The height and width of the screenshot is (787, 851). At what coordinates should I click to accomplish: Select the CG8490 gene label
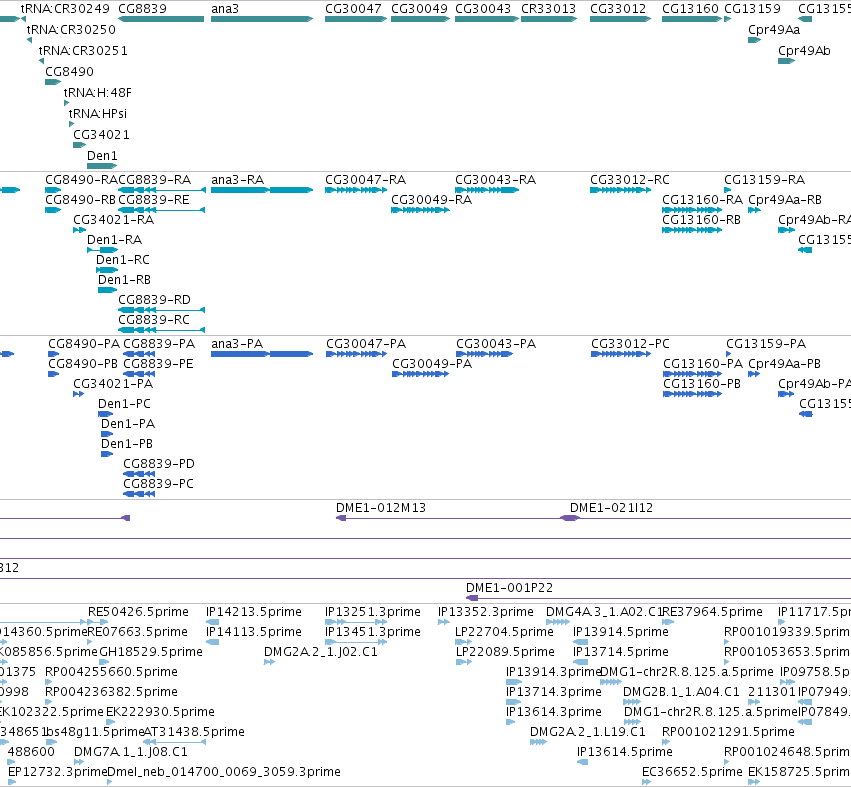(69, 72)
